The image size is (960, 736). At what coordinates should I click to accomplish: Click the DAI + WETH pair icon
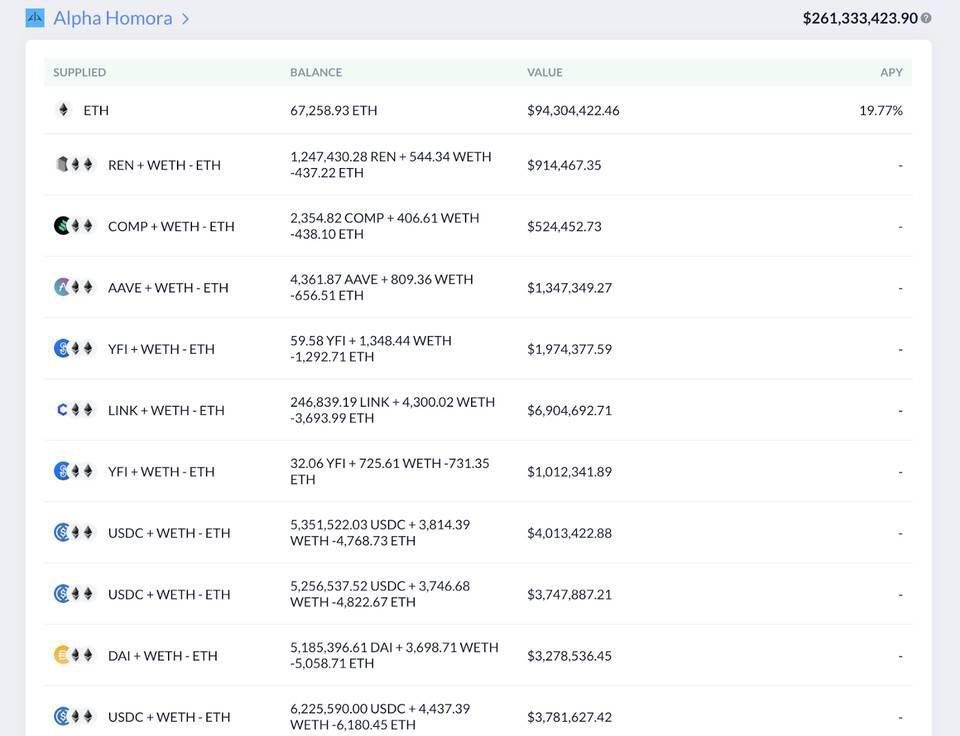[x=74, y=655]
